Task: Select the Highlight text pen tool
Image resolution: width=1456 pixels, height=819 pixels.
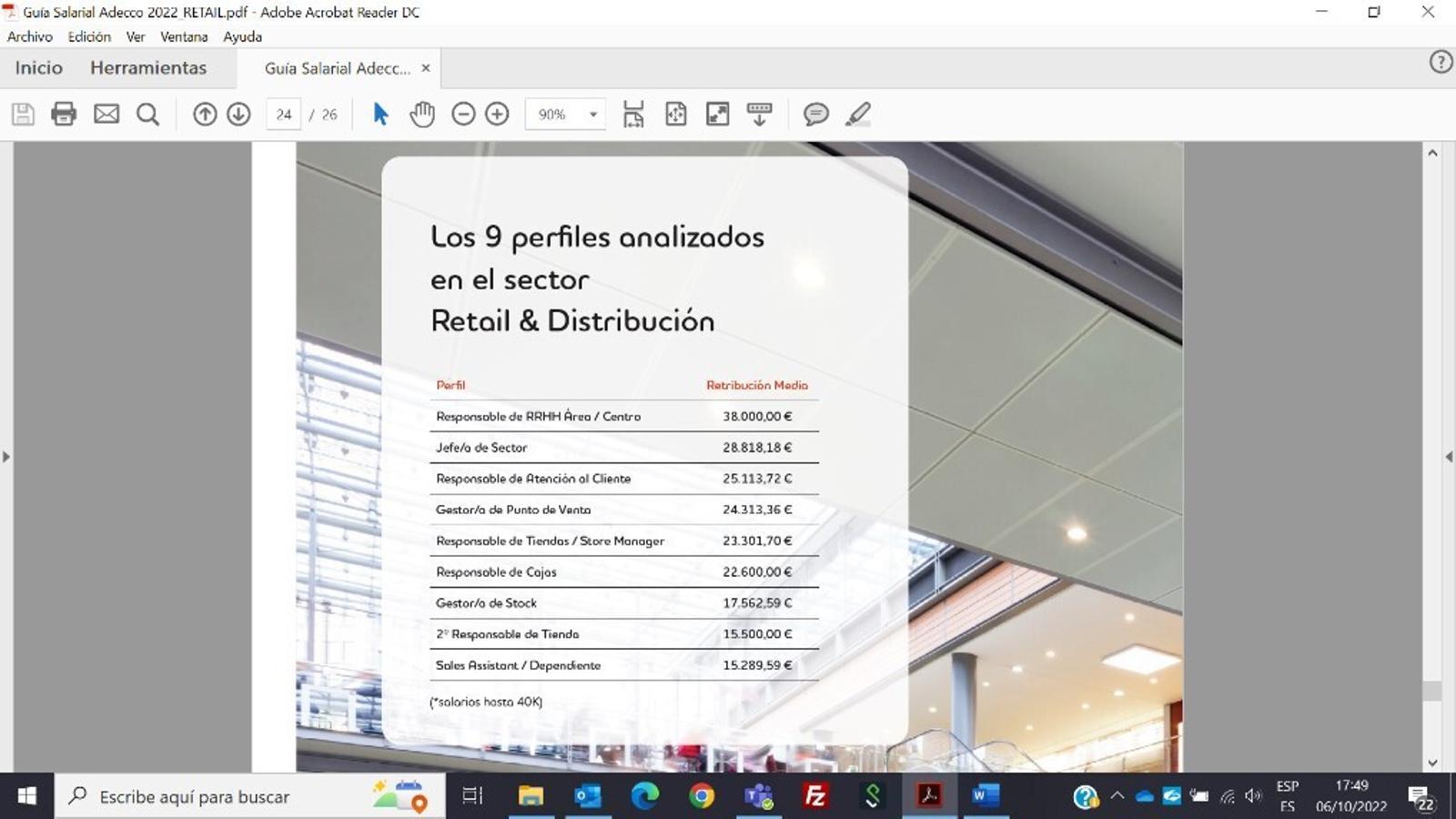Action: (x=857, y=114)
